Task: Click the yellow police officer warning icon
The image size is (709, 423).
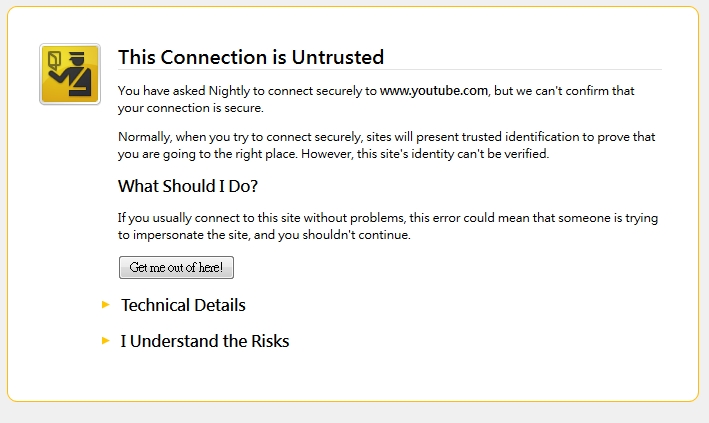Action: pyautogui.click(x=69, y=74)
